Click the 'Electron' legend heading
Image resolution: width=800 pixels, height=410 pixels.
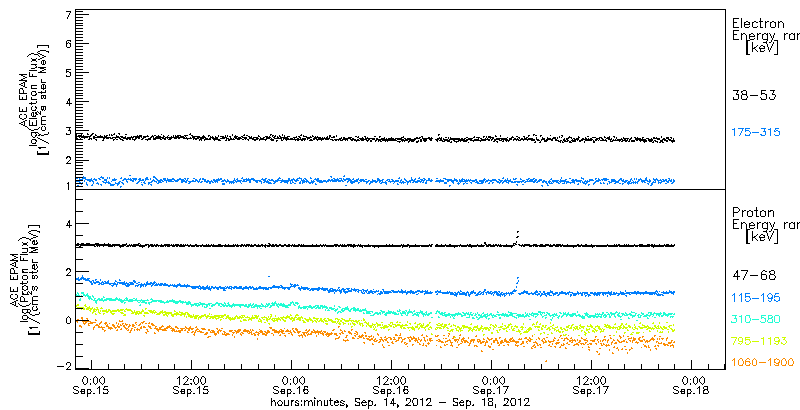point(758,23)
